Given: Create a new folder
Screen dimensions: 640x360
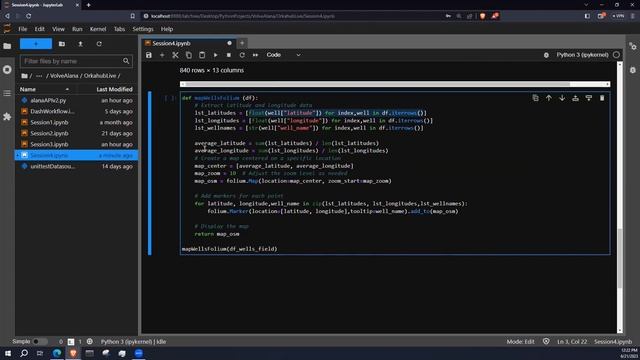Looking at the screenshot, I should click(x=62, y=44).
